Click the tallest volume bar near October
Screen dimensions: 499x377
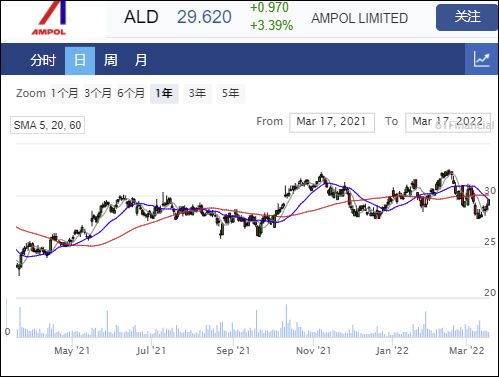pos(286,321)
